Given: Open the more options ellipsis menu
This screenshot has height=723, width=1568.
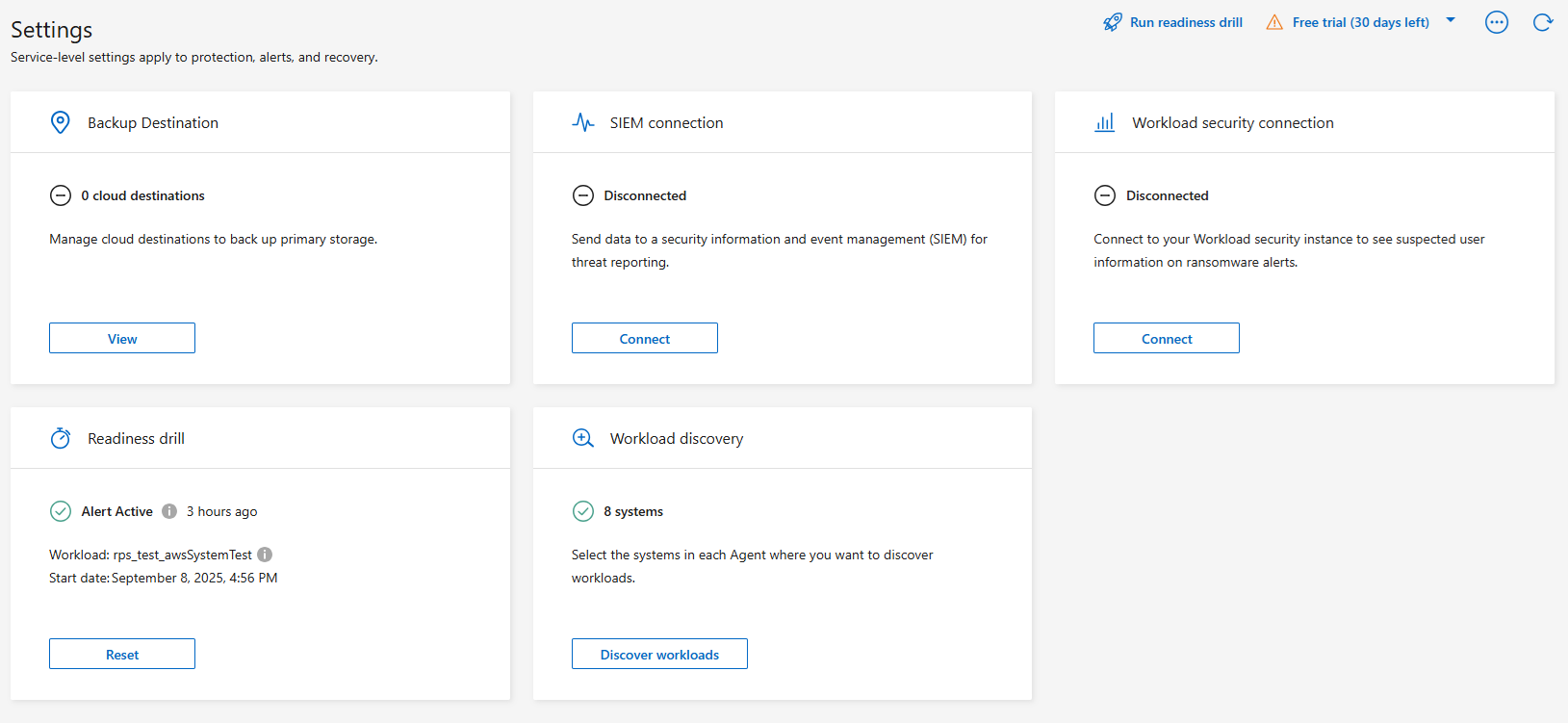Looking at the screenshot, I should (x=1497, y=22).
